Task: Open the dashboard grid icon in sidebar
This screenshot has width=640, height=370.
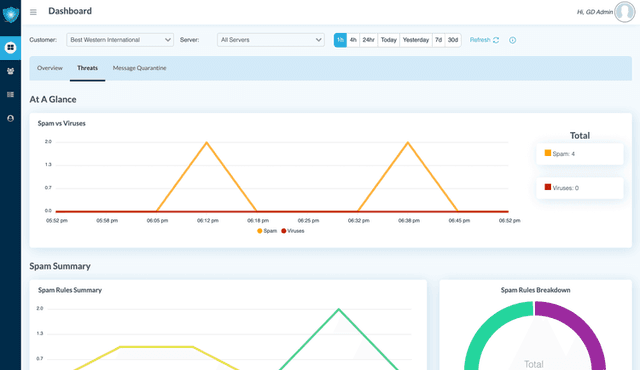Action: 11,48
